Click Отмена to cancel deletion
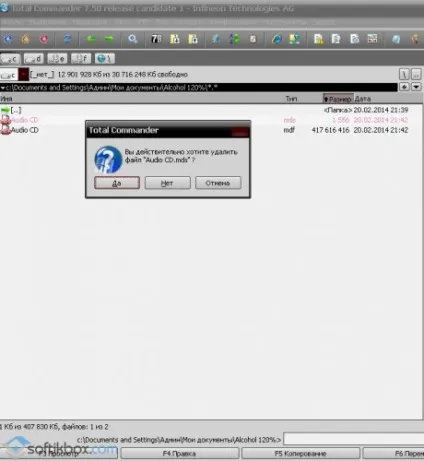Image resolution: width=424 pixels, height=461 pixels. 218,183
